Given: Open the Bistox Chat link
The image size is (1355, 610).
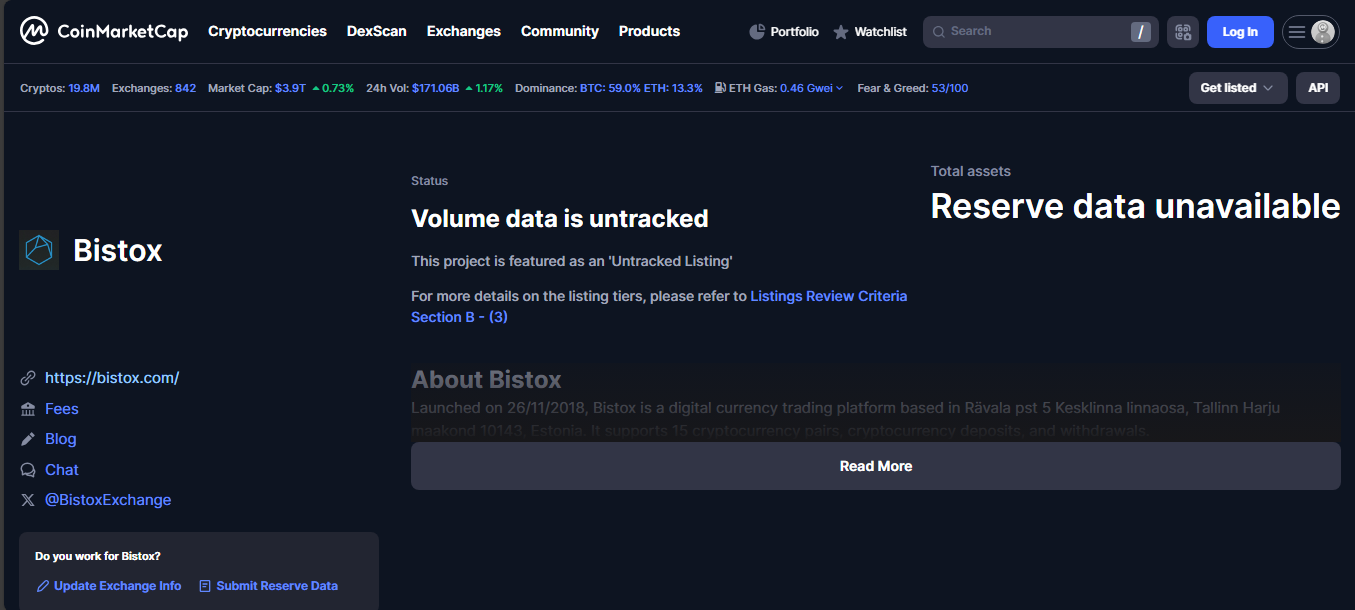Looking at the screenshot, I should 61,470.
